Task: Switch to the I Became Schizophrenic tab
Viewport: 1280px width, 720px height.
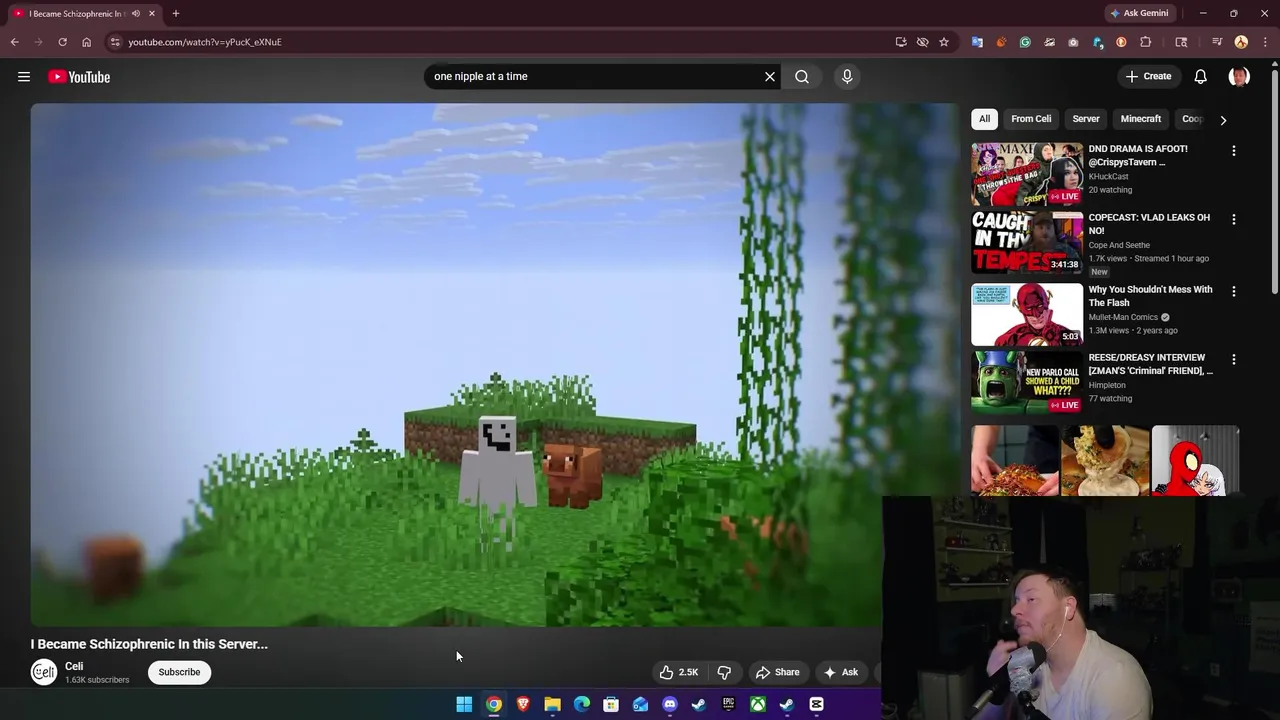Action: (85, 13)
